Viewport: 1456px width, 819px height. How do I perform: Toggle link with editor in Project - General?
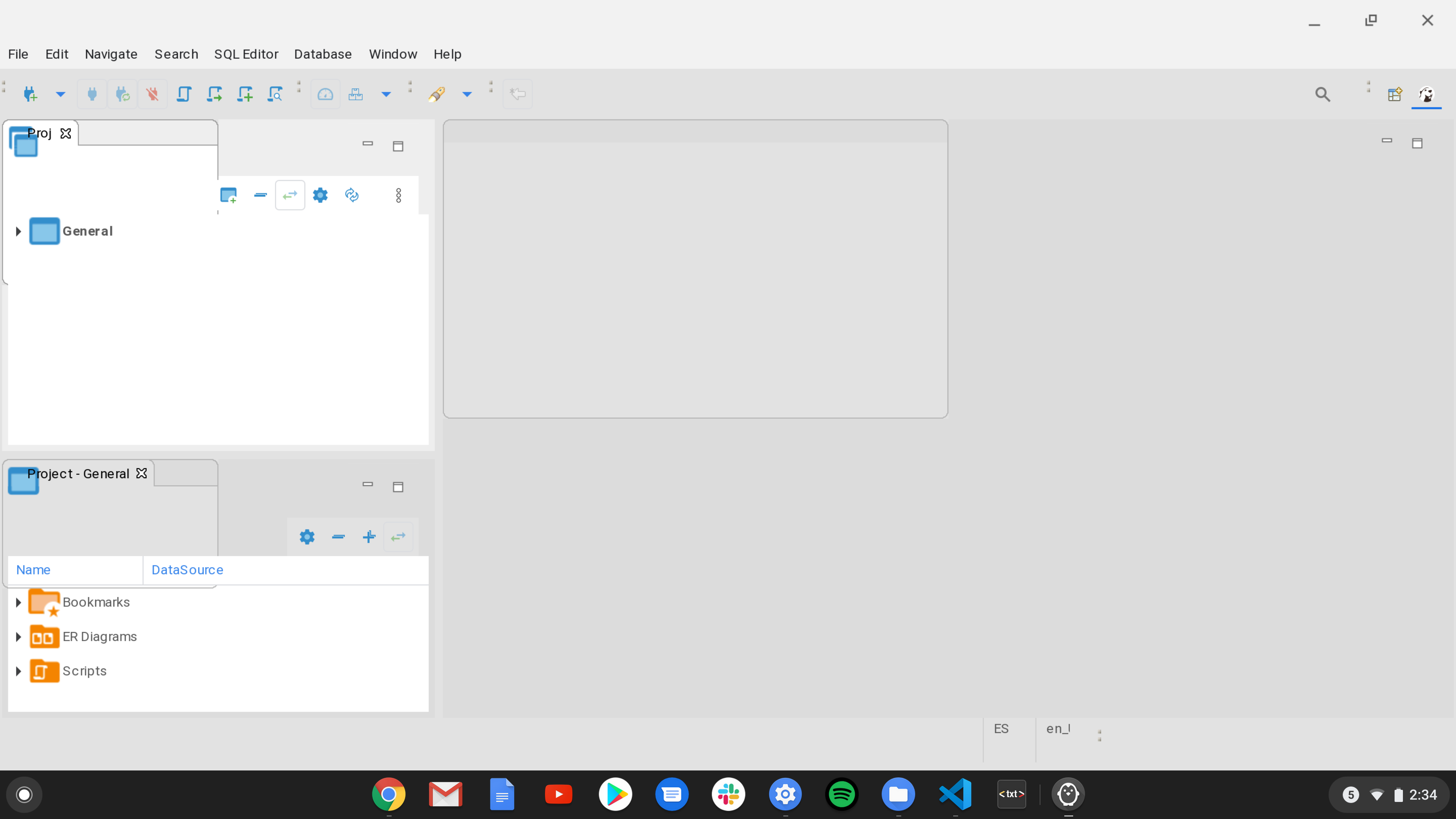pos(399,537)
